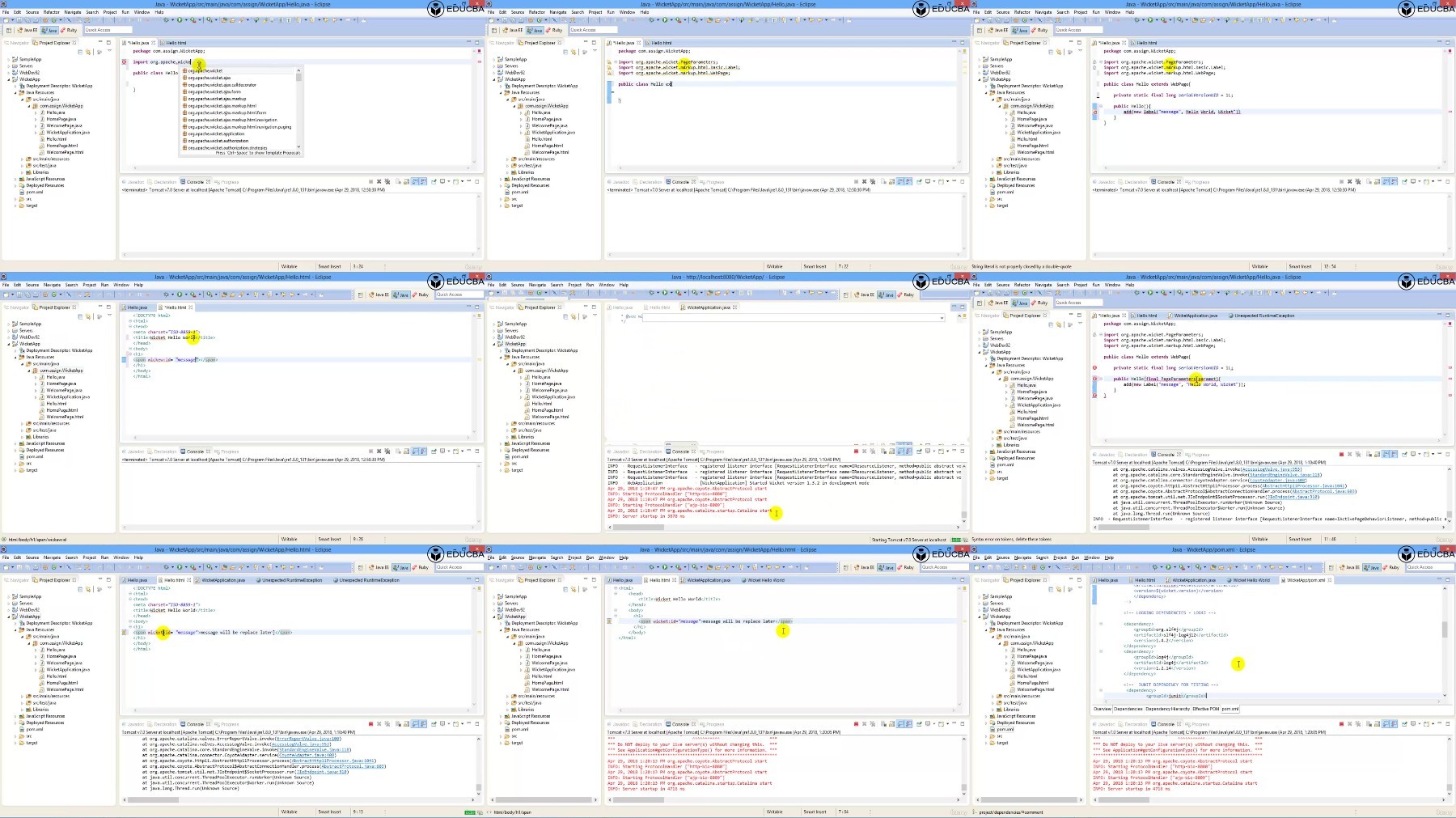Toggle Scroll Lock in the localhost:8080 window console
Image resolution: width=1456 pixels, height=818 pixels.
pos(891,453)
